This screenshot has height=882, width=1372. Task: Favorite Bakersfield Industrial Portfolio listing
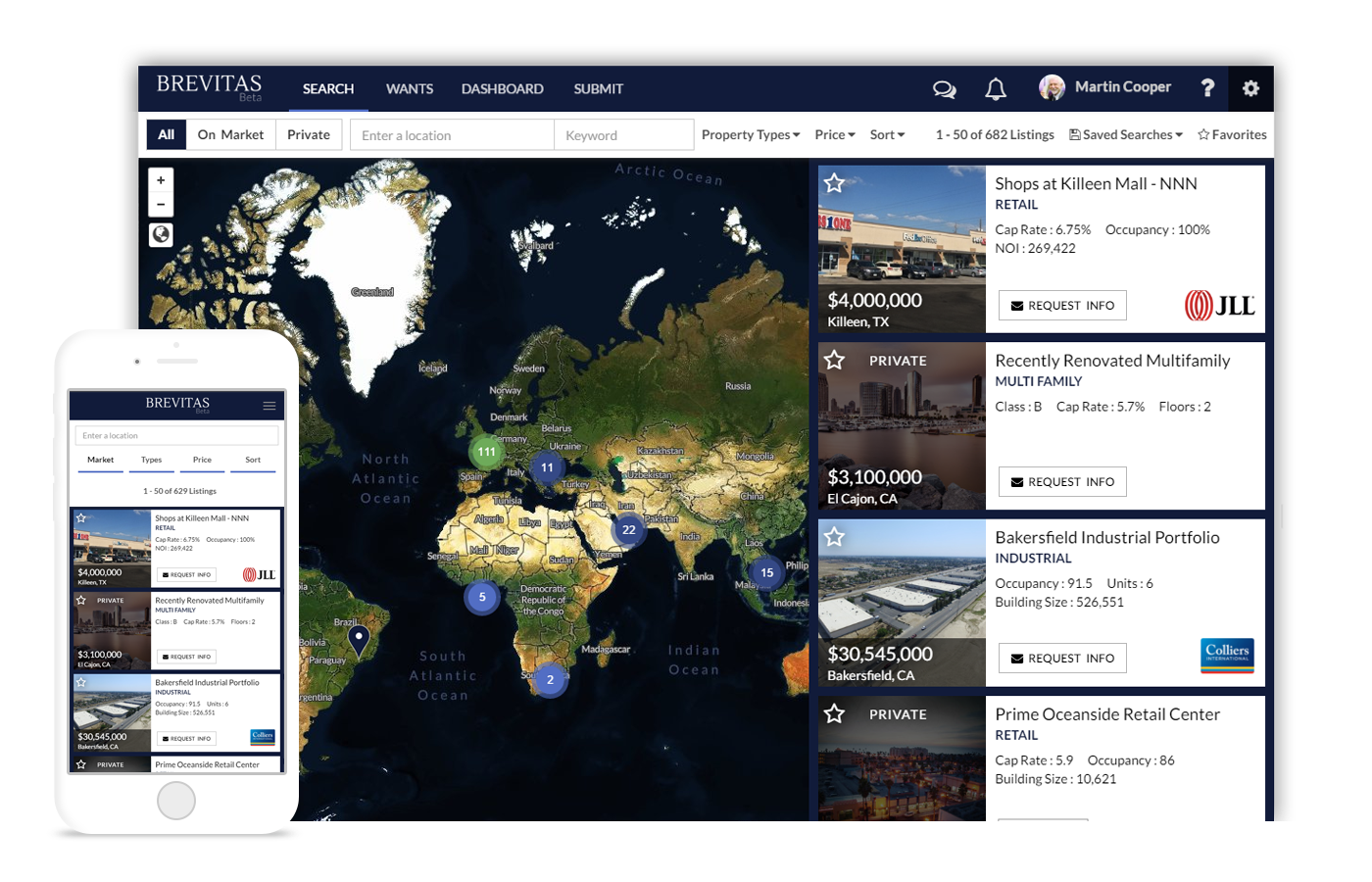coord(834,537)
